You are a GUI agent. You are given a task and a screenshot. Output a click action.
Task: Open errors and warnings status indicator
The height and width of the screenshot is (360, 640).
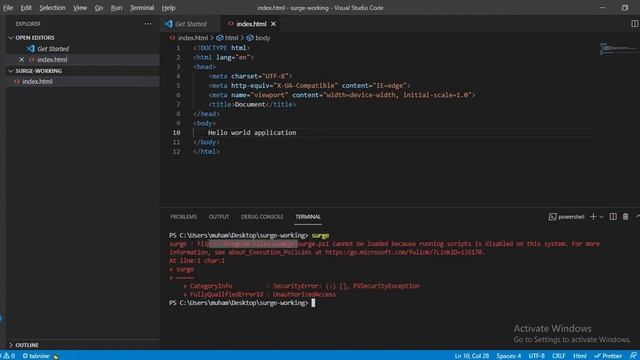coord(9,356)
